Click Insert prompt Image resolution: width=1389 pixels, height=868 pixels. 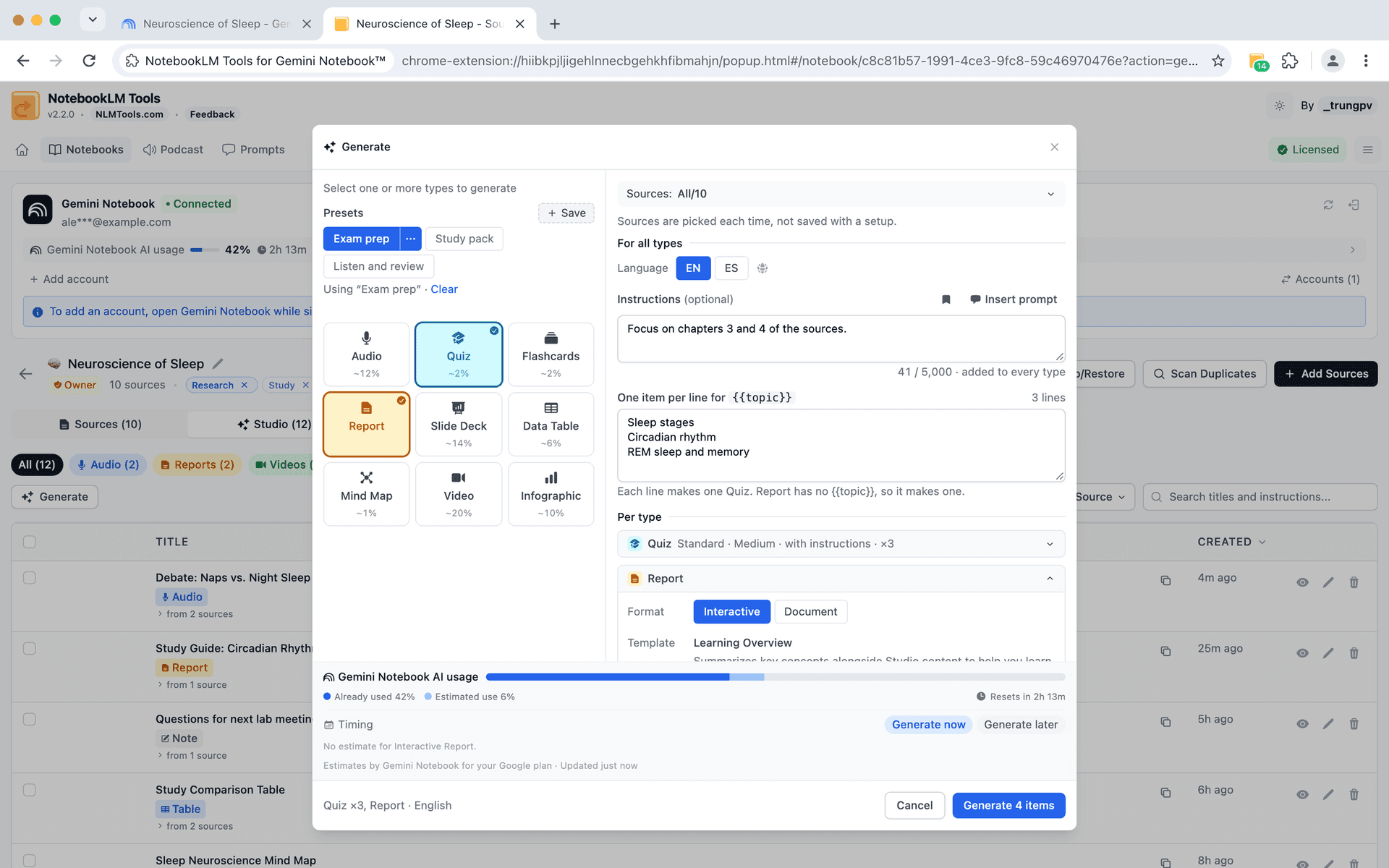click(x=1014, y=299)
